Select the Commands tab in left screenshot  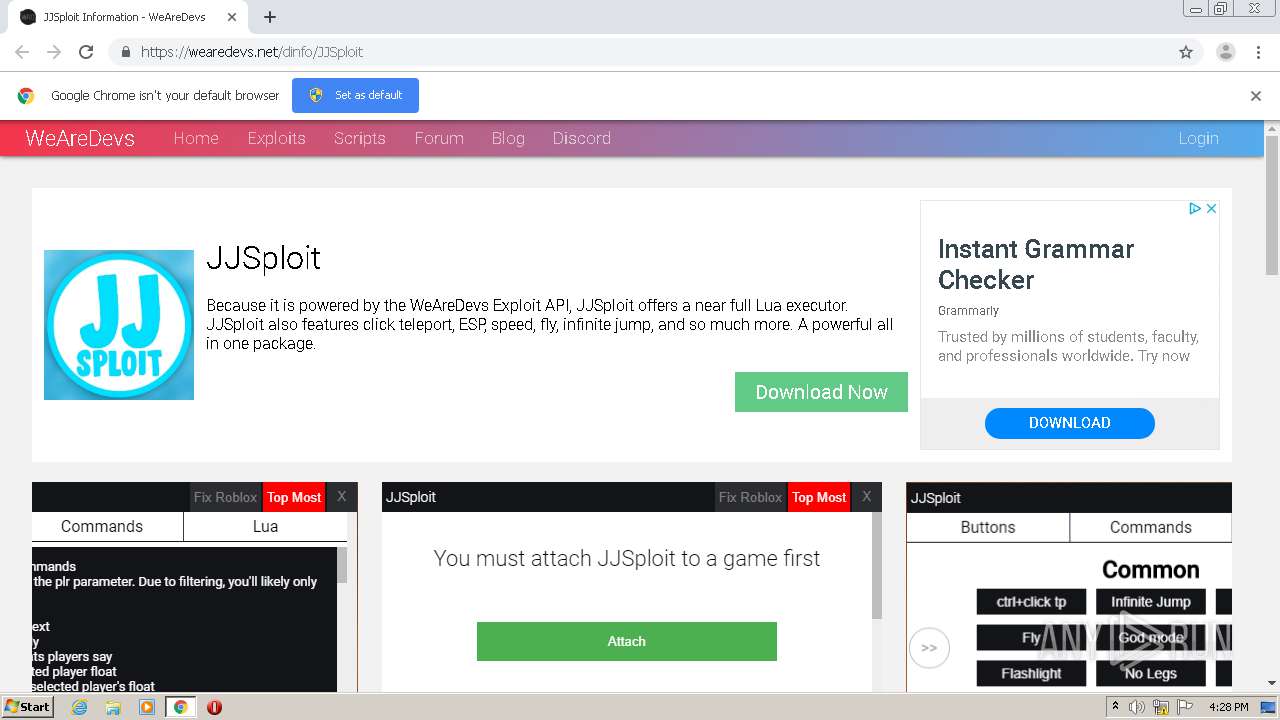point(102,527)
